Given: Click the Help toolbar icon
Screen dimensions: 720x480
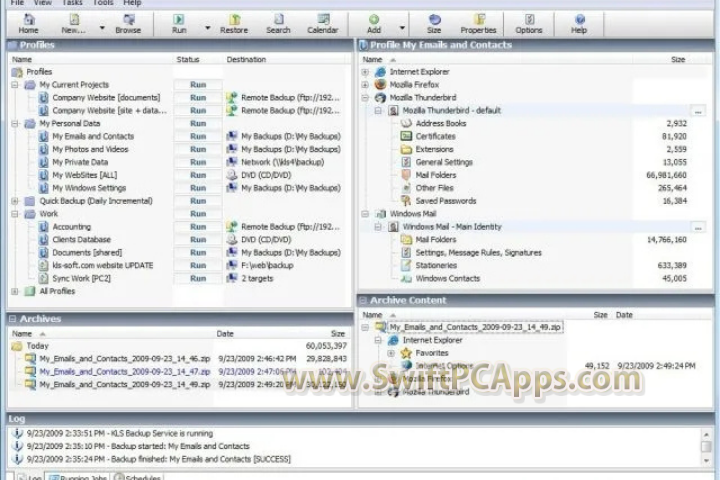Looking at the screenshot, I should (x=579, y=24).
